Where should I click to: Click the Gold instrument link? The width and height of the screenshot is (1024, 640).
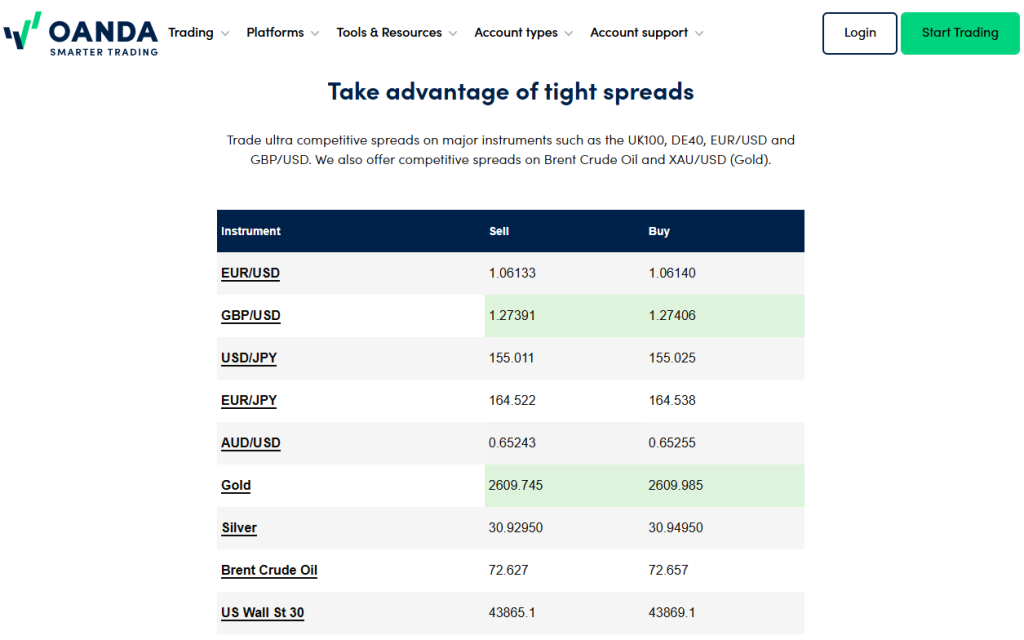coord(236,485)
